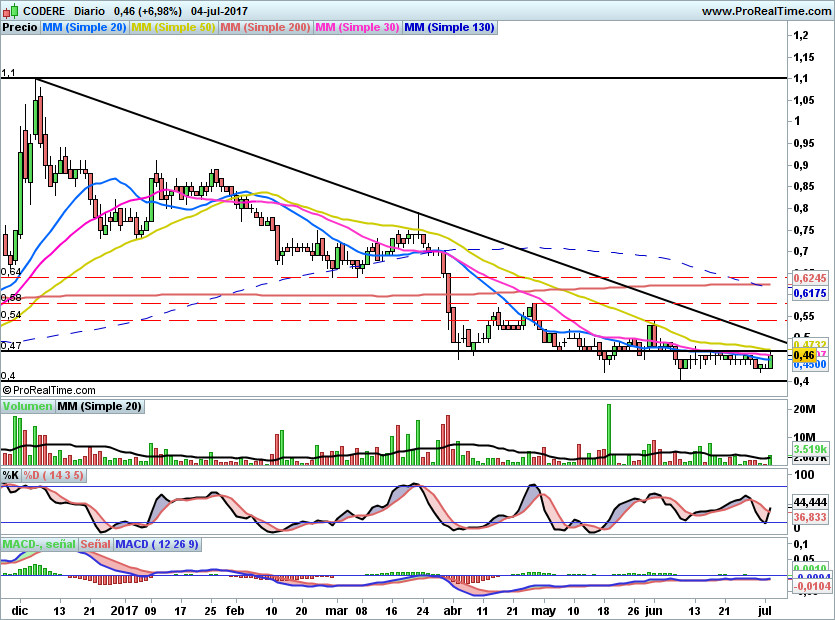Click the green 3.519k volume value tag

point(808,451)
